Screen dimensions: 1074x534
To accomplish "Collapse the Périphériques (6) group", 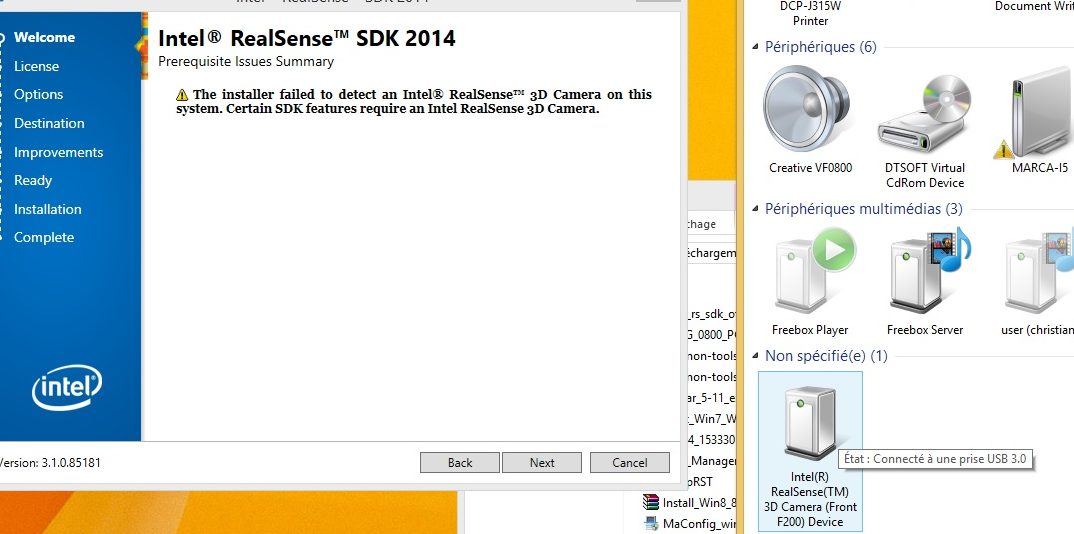I will (x=755, y=47).
